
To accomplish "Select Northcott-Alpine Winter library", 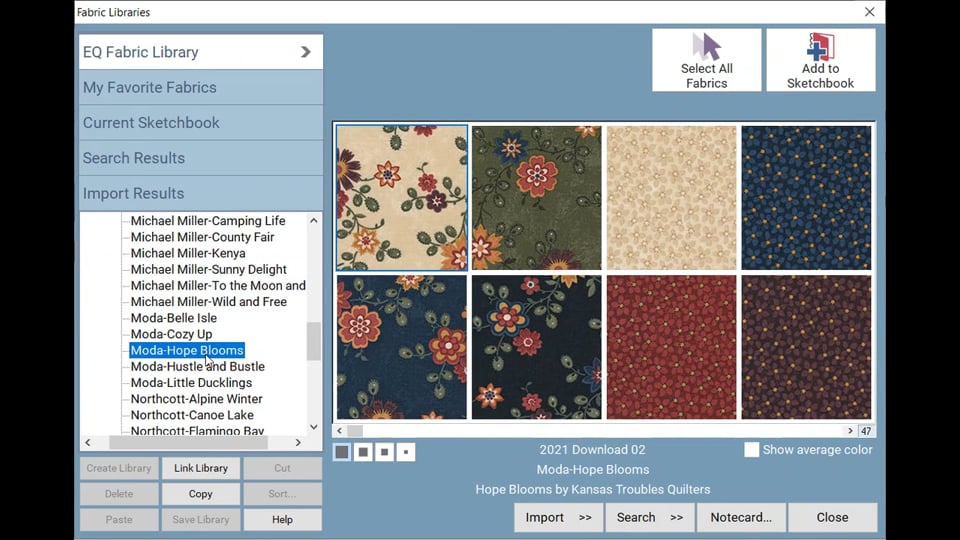I will pyautogui.click(x=196, y=399).
